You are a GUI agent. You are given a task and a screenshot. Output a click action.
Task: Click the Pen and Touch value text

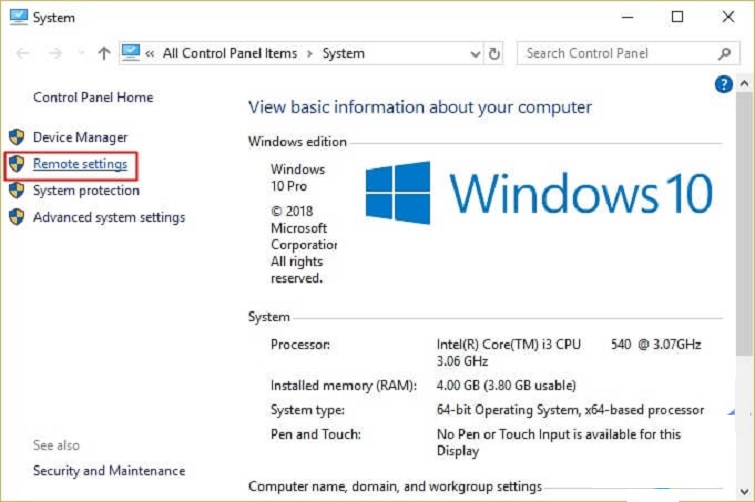coord(559,443)
